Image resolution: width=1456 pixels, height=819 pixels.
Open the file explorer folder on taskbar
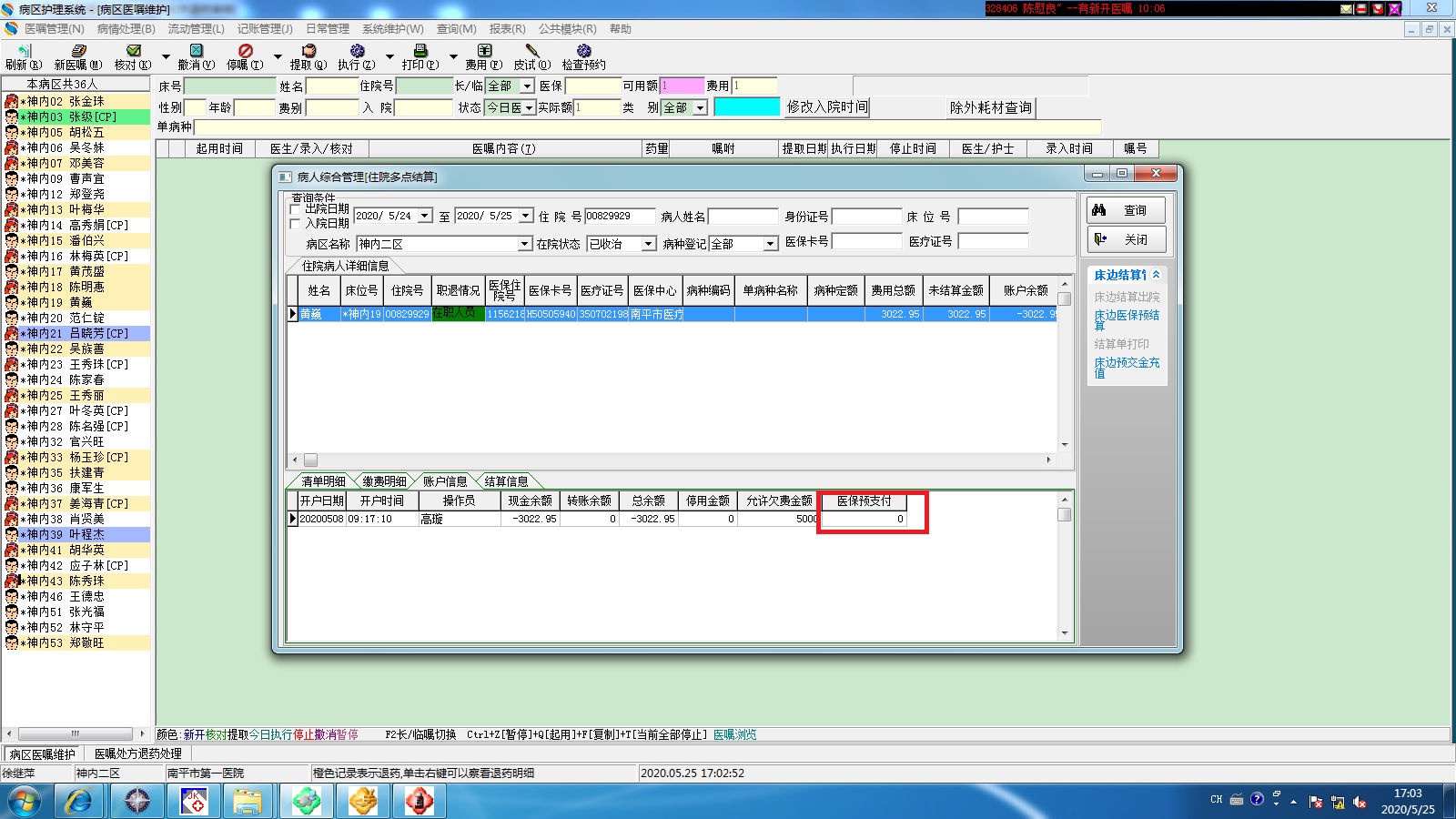248,802
